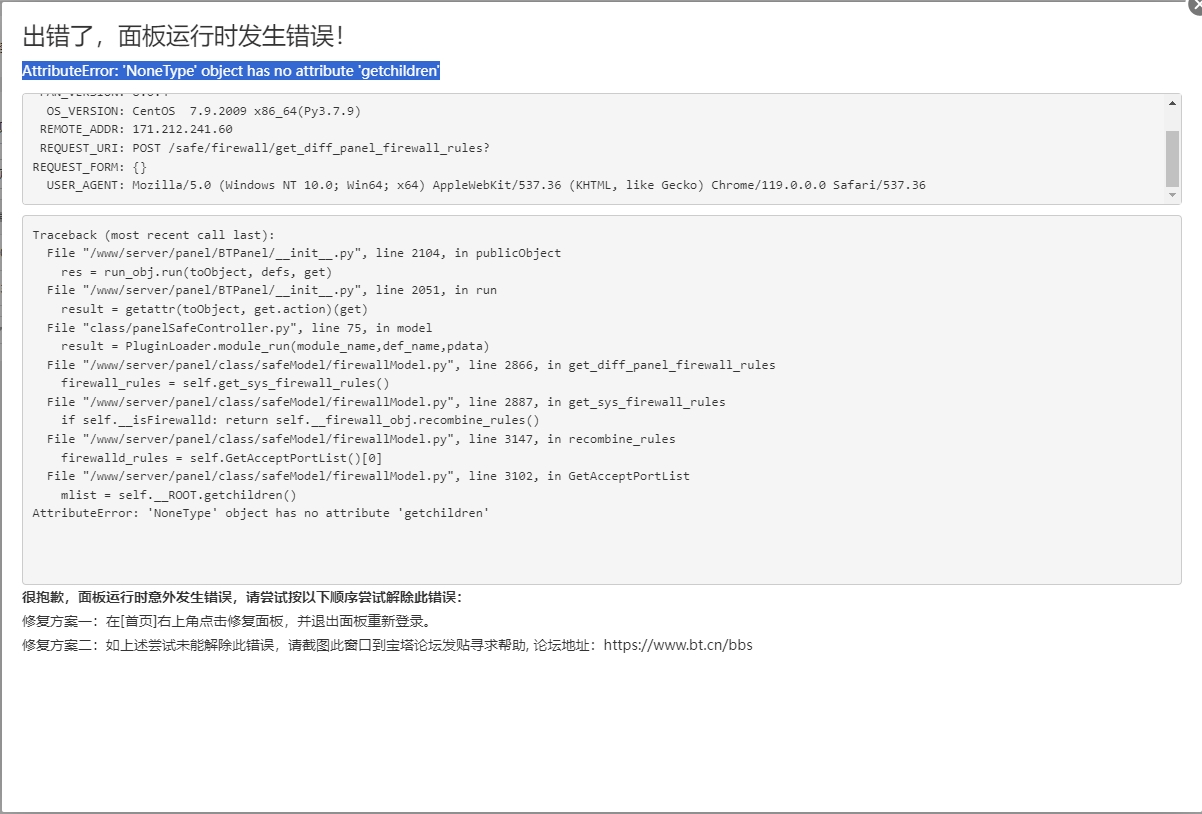
Task: Click the line 2887 get_sys_firewall_rules entry
Action: 386,402
